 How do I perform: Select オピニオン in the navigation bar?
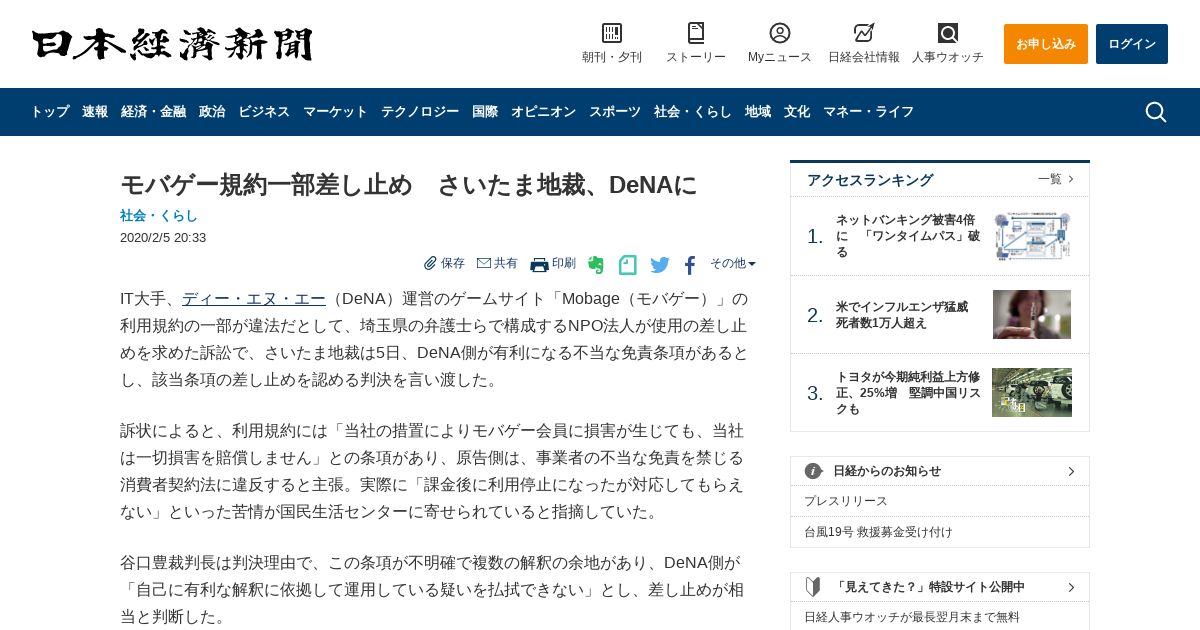pos(543,112)
